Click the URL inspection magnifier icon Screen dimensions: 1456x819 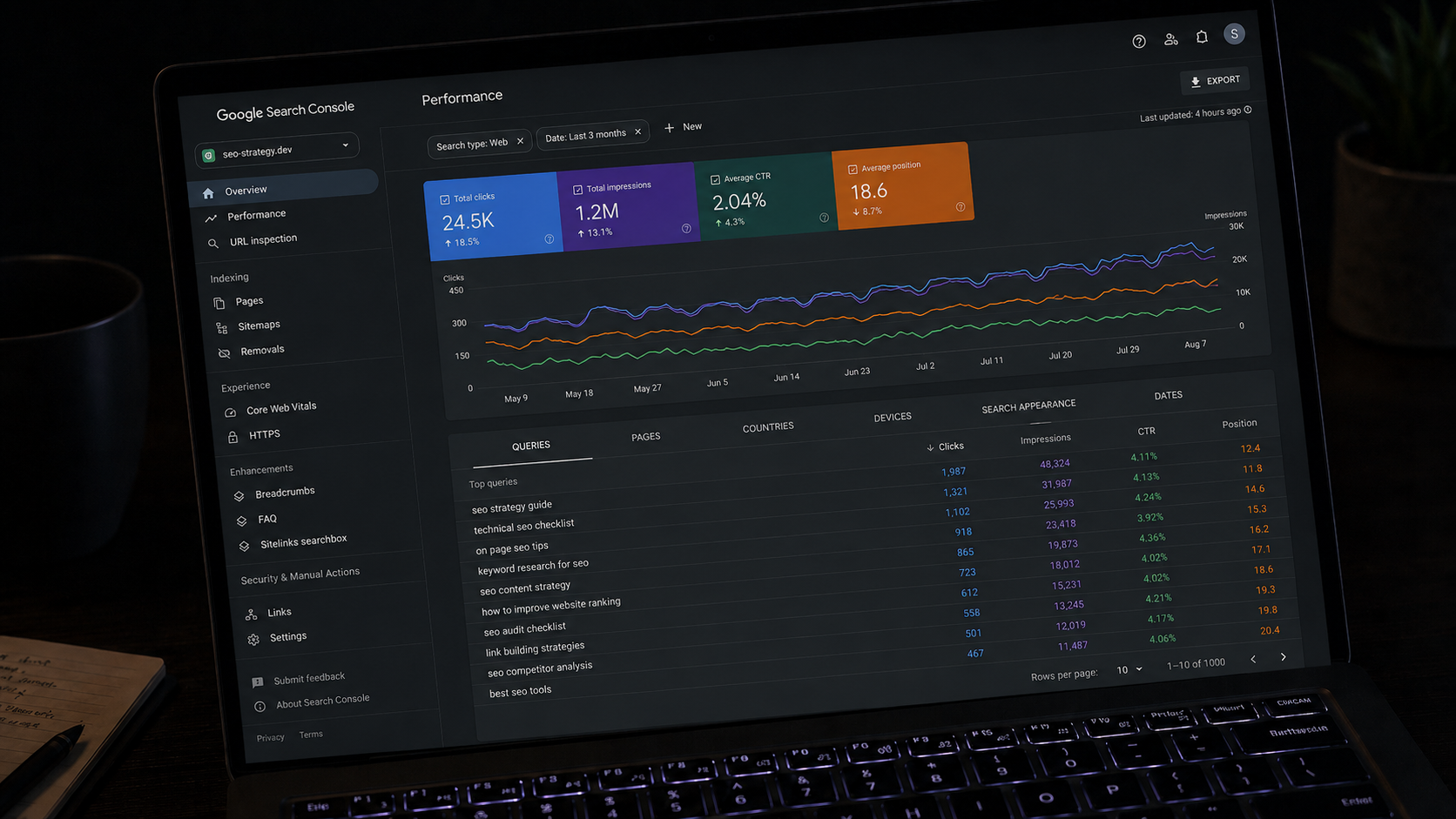[x=213, y=244]
